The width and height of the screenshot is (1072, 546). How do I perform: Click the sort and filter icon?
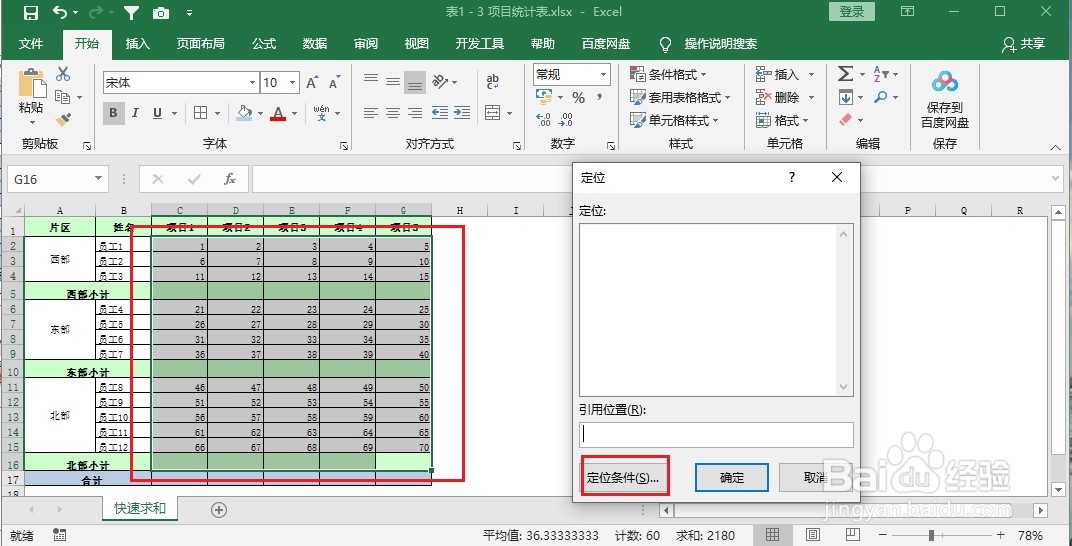(x=881, y=74)
